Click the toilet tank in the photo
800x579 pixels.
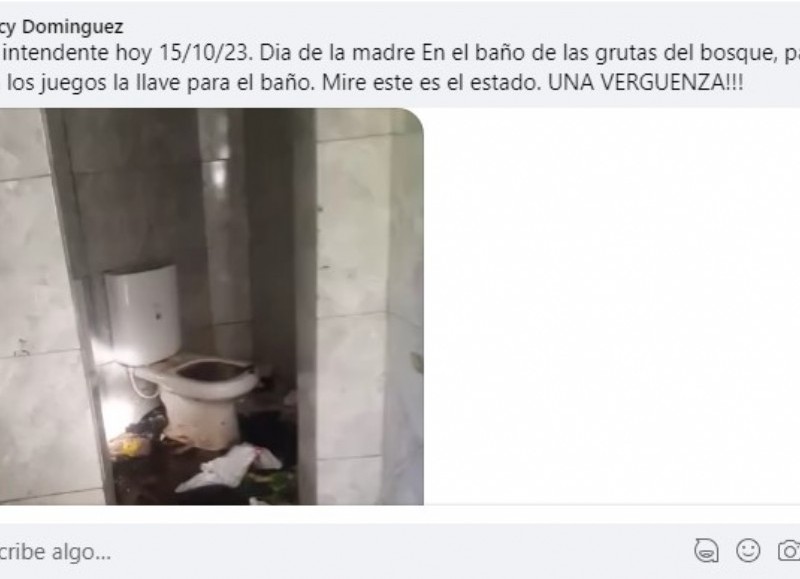[142, 314]
